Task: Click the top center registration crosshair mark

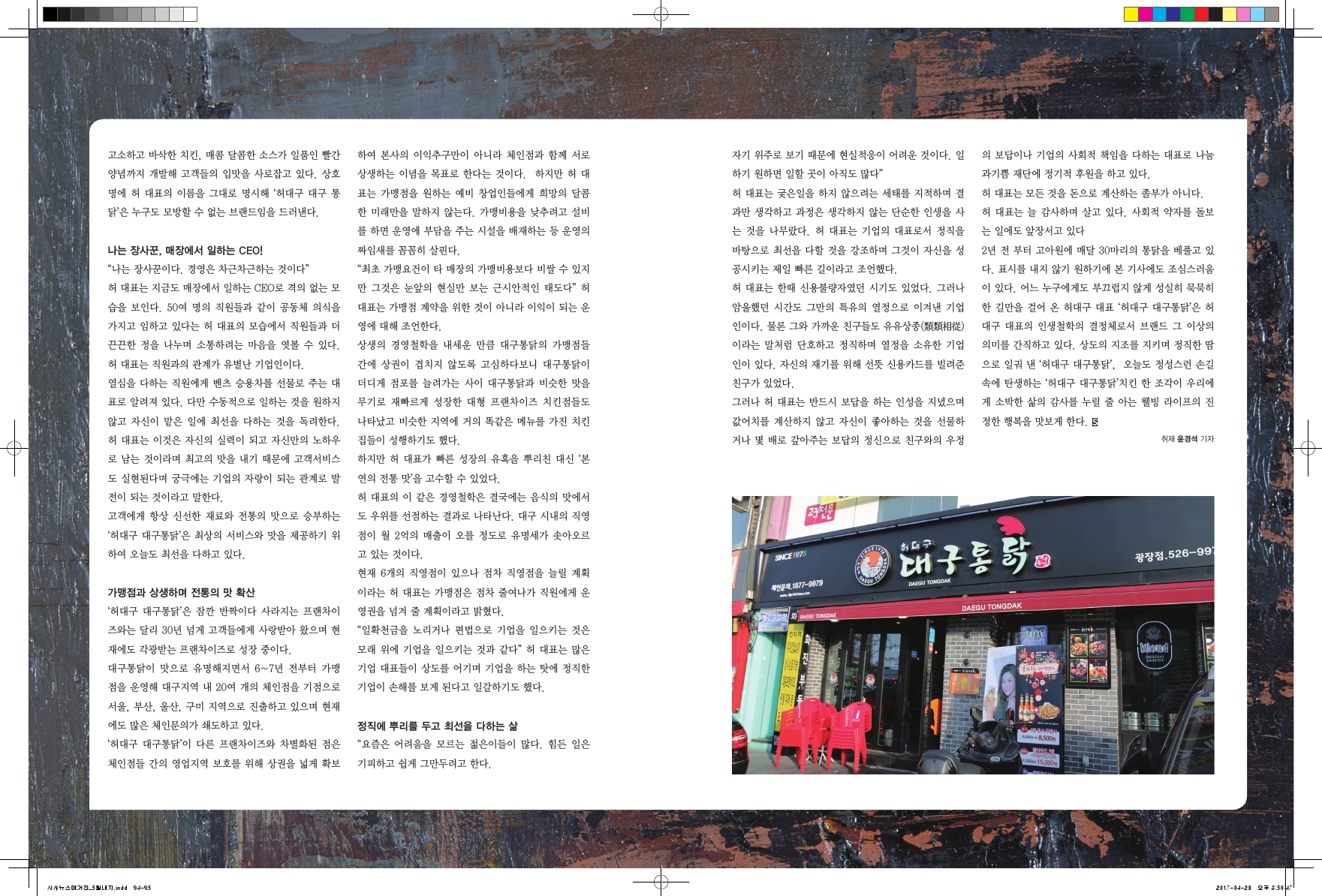Action: (x=661, y=14)
